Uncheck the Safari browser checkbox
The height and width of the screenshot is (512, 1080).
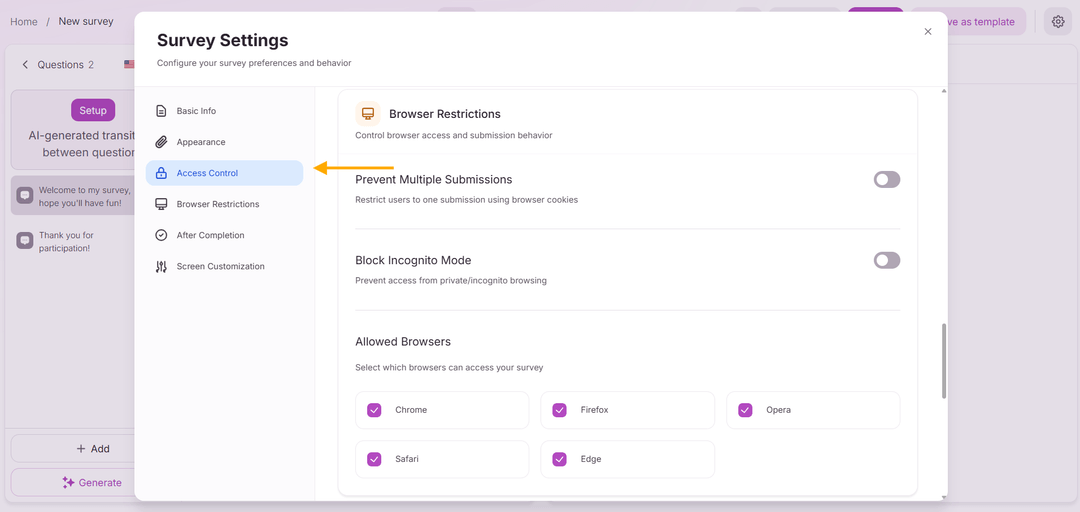[x=374, y=459]
